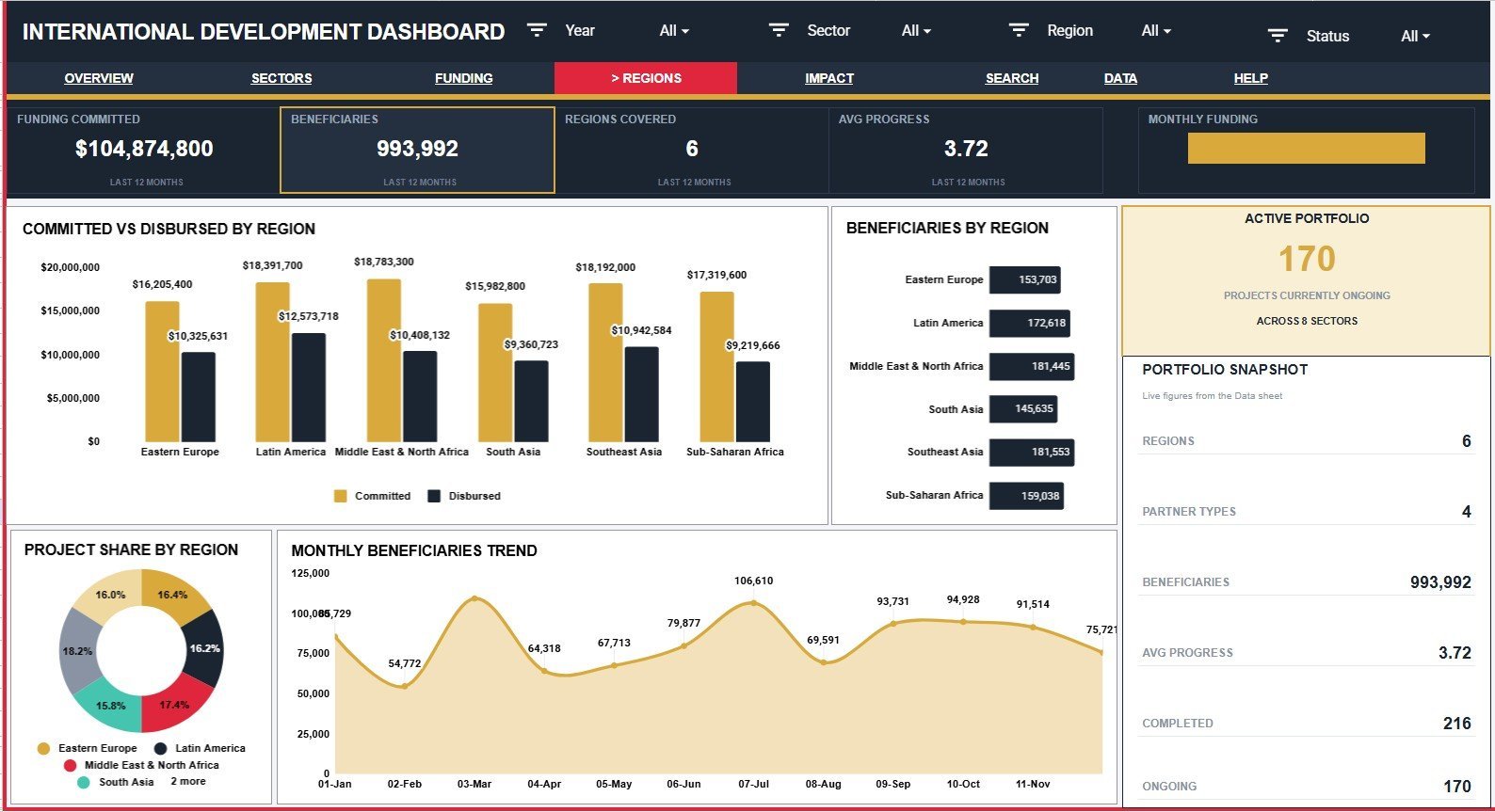Click Latin America donut legend swatch
1495x812 pixels.
point(160,748)
